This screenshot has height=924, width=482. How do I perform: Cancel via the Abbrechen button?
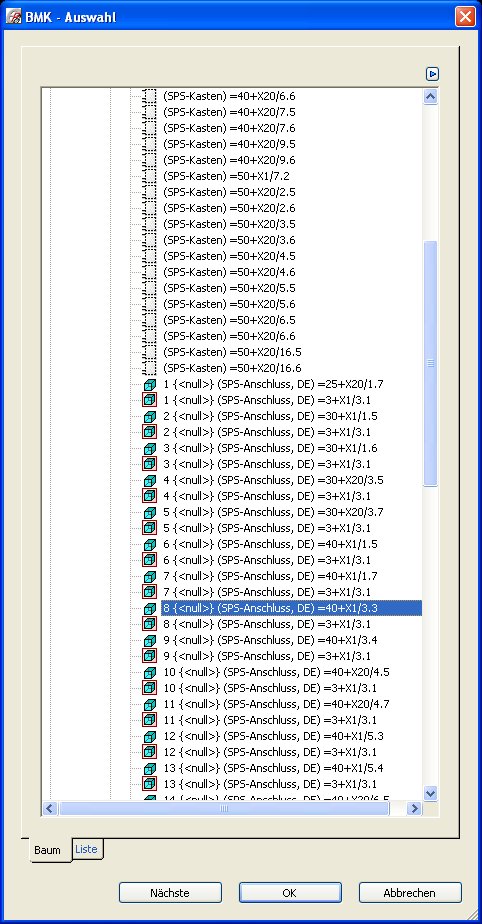click(410, 893)
